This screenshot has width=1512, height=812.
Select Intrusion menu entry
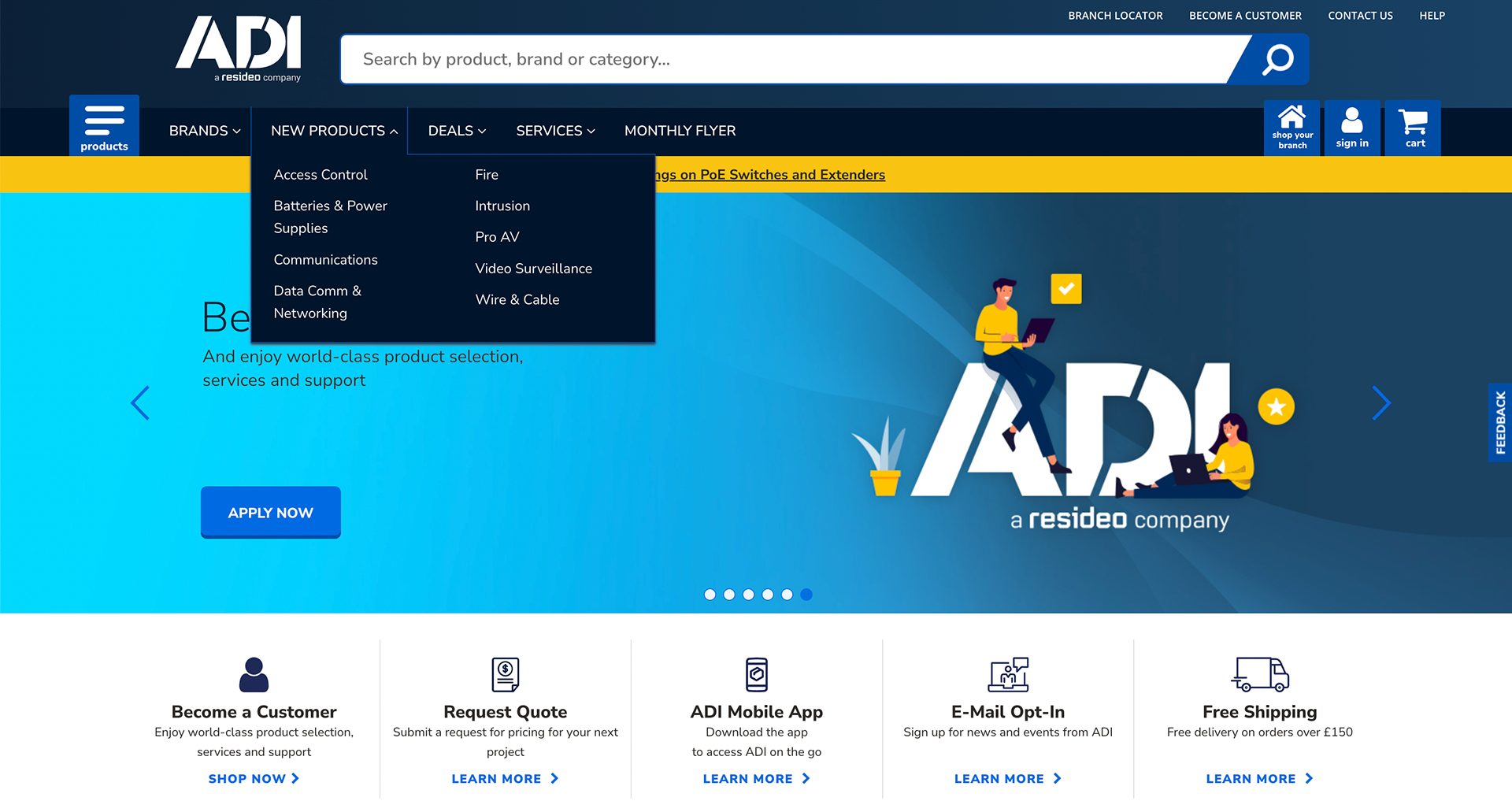502,206
